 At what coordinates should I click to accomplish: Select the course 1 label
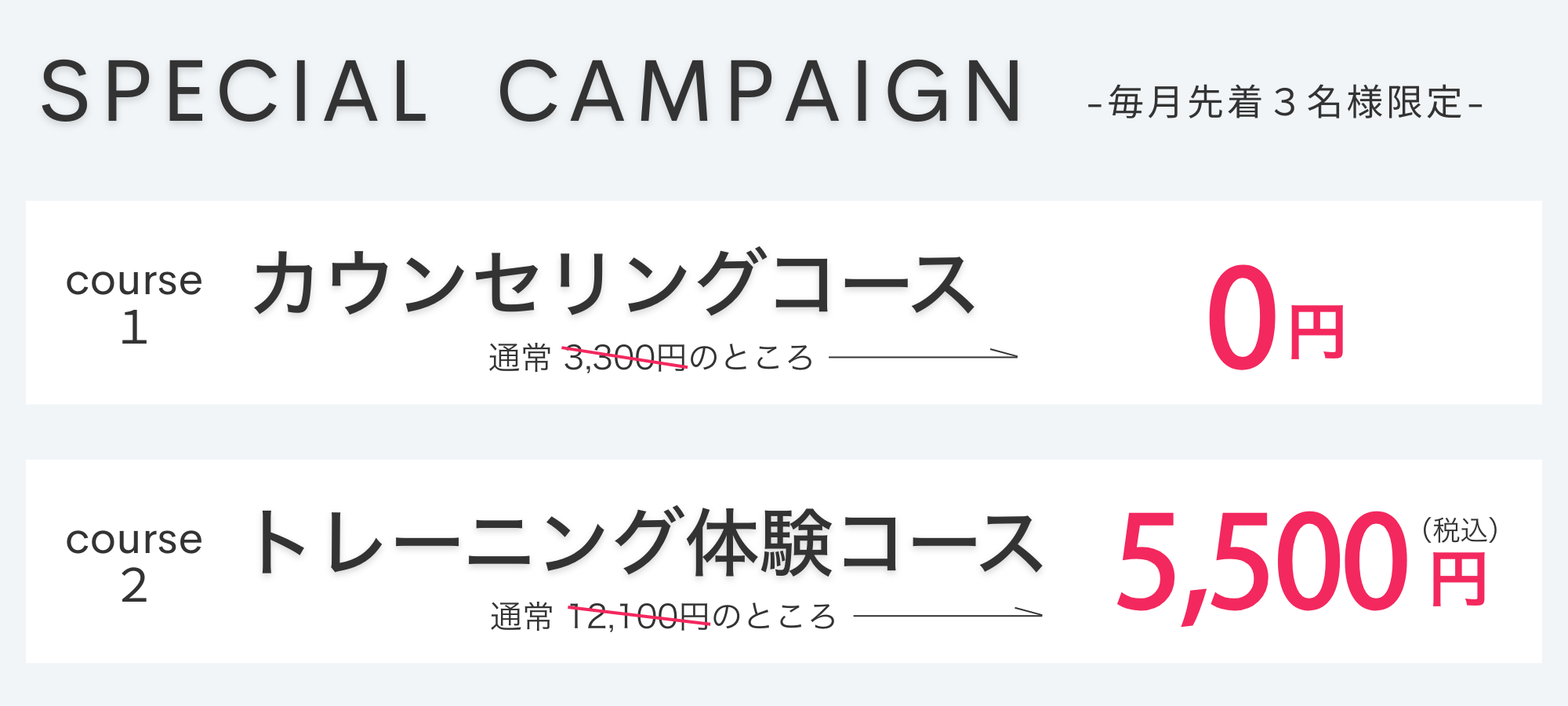coord(134,304)
